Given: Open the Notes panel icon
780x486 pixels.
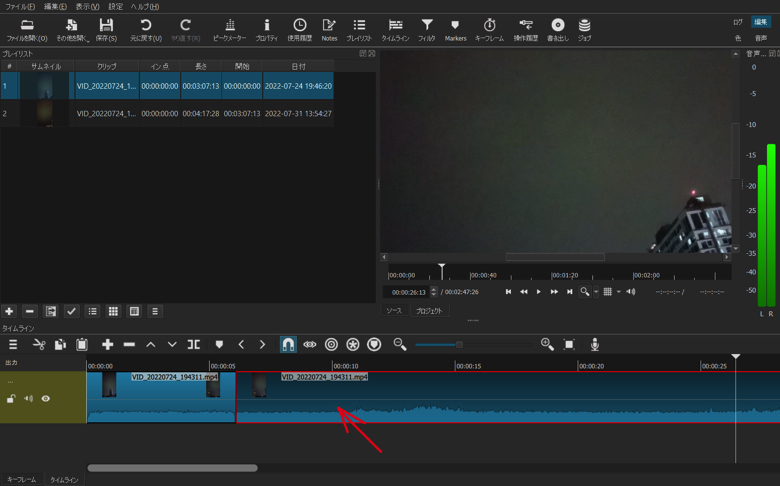Looking at the screenshot, I should tap(329, 30).
